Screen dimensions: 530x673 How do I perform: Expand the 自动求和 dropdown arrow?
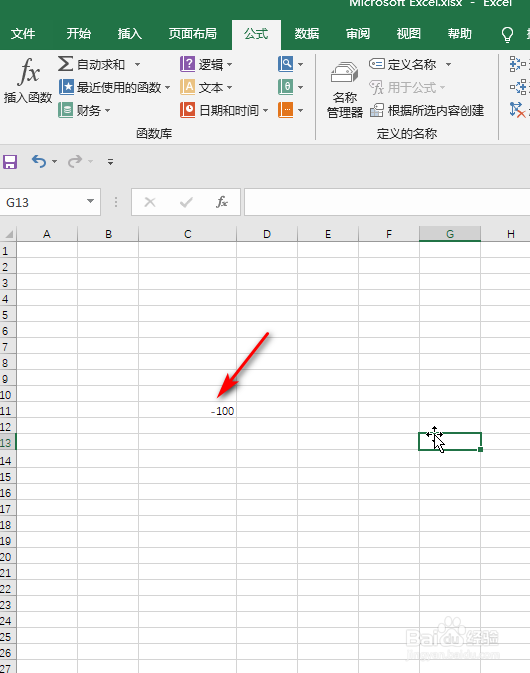coord(137,64)
